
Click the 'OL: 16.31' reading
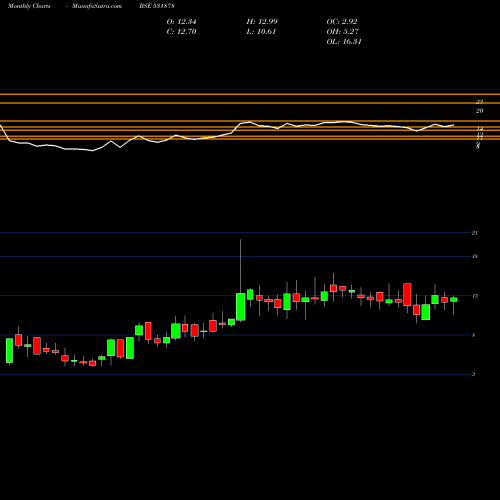pyautogui.click(x=344, y=42)
